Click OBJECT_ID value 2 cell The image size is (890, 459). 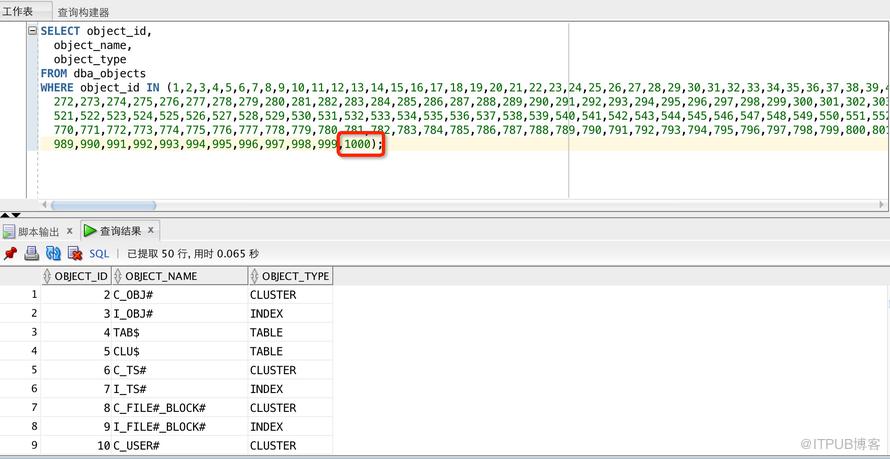(75, 295)
